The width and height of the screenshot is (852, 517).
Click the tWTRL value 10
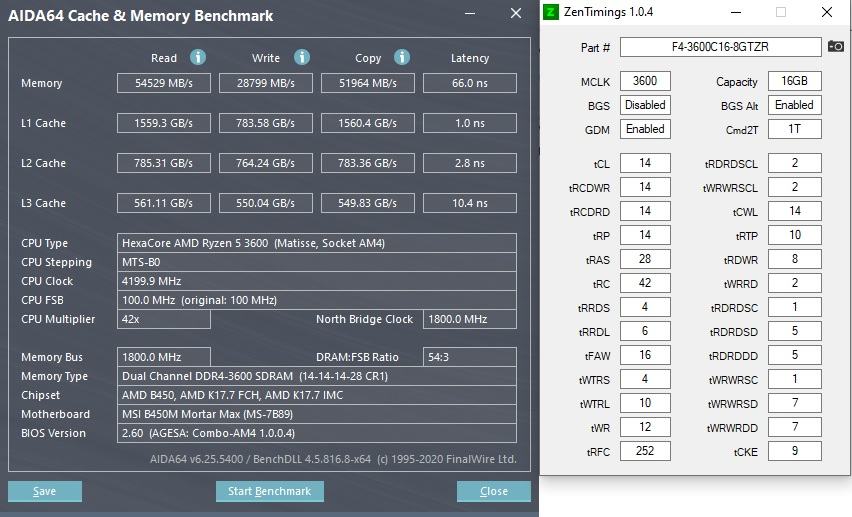[x=645, y=403]
